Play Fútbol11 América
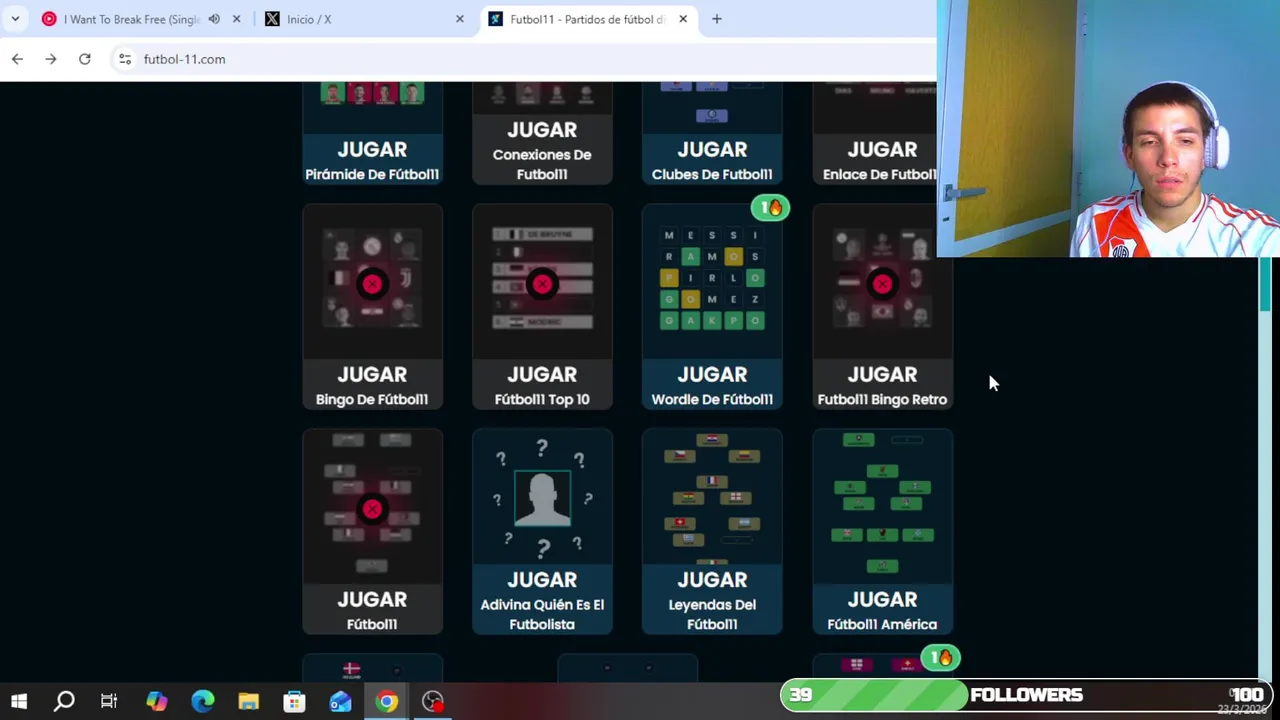 [x=882, y=532]
